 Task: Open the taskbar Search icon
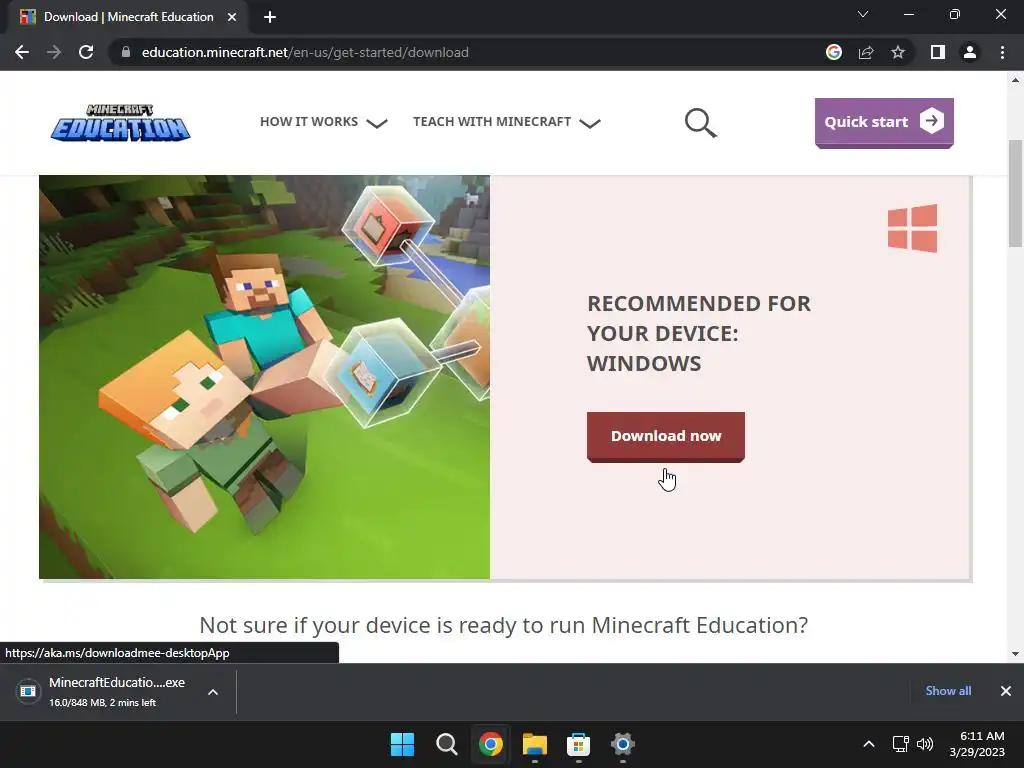[x=447, y=744]
